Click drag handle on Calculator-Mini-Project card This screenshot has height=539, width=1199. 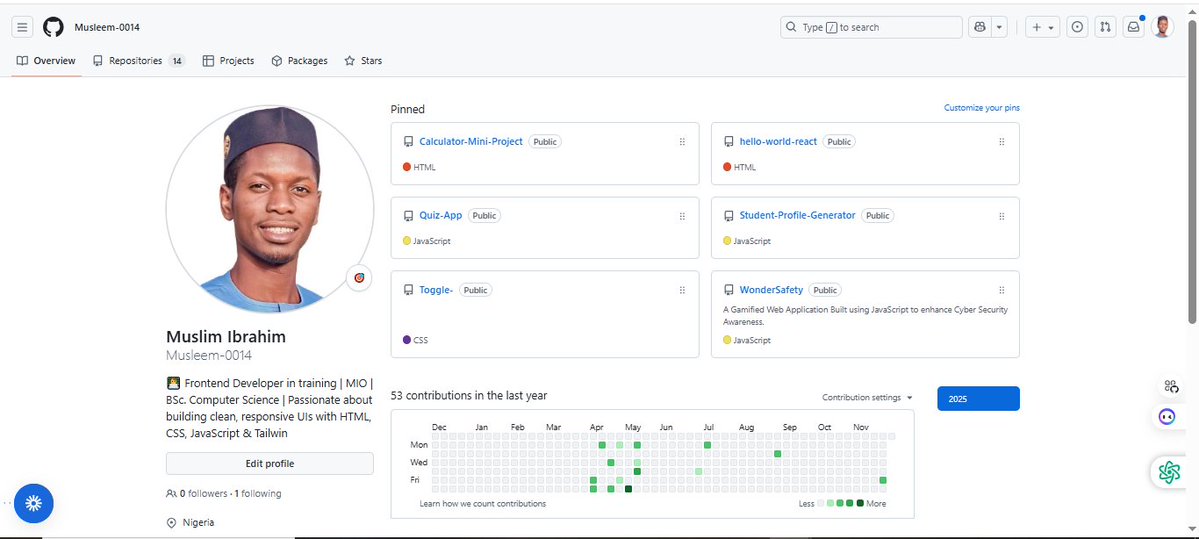point(682,142)
